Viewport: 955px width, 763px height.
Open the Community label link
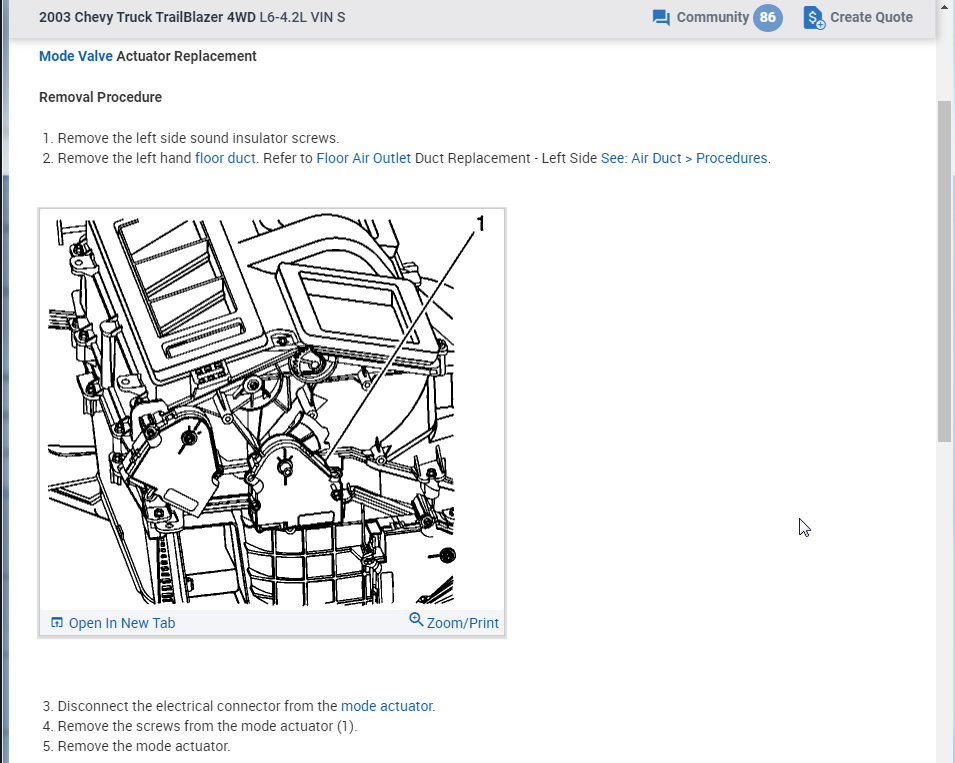click(x=713, y=17)
